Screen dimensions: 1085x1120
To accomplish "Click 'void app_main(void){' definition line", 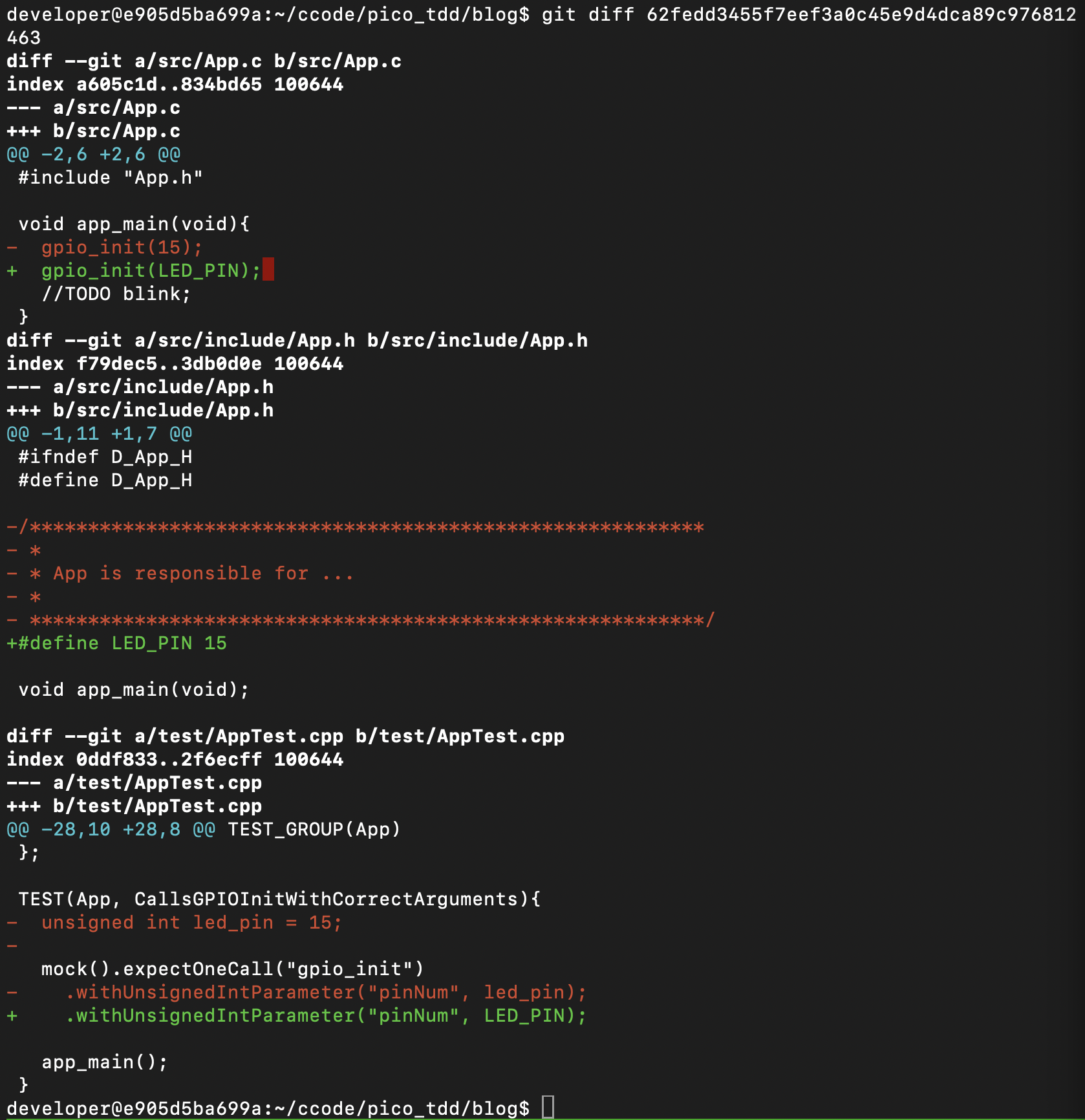I will pos(134,224).
